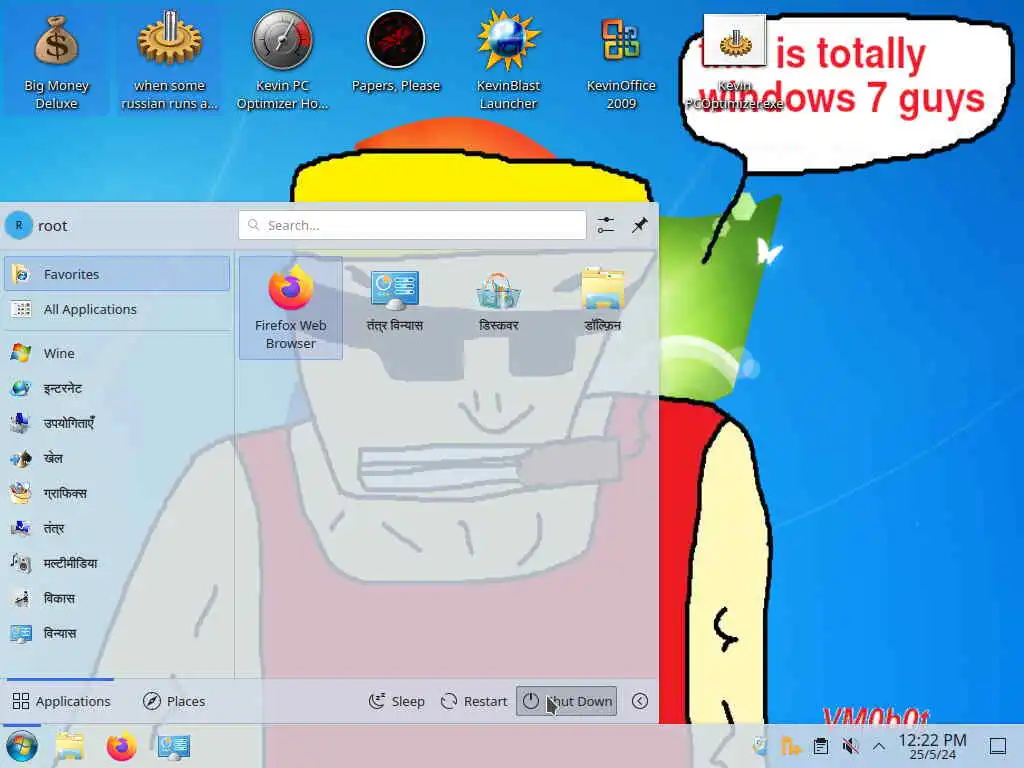Open डिस्कवर software center favorite

(498, 308)
